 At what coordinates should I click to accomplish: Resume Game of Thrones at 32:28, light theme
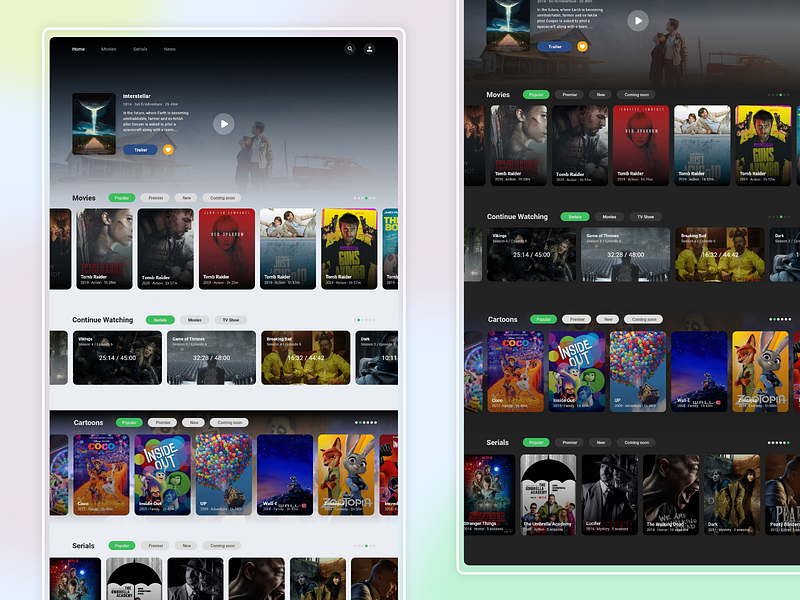211,358
